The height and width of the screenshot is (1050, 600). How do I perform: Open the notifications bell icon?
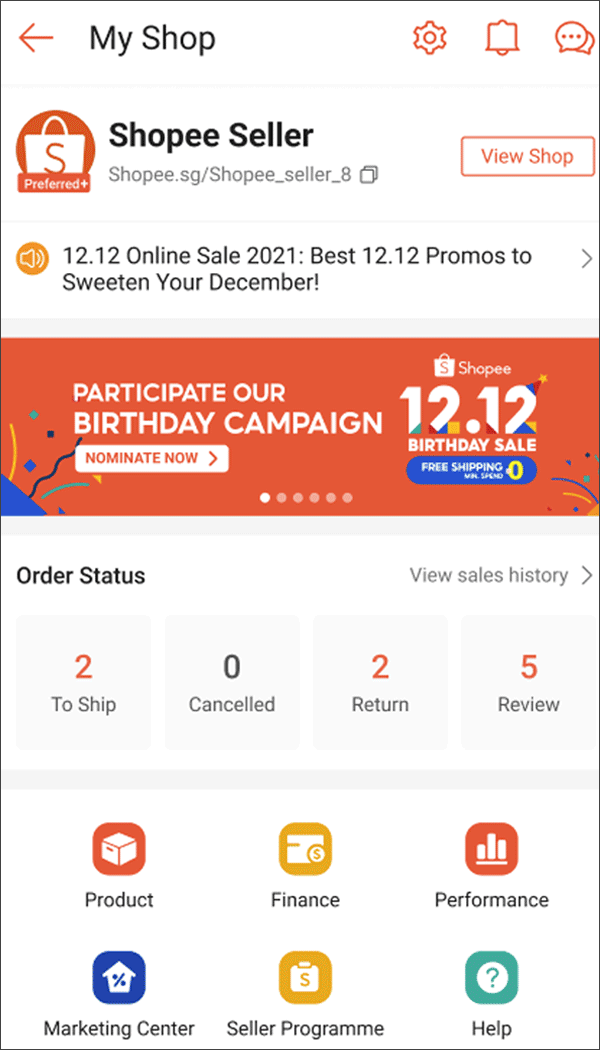(501, 36)
